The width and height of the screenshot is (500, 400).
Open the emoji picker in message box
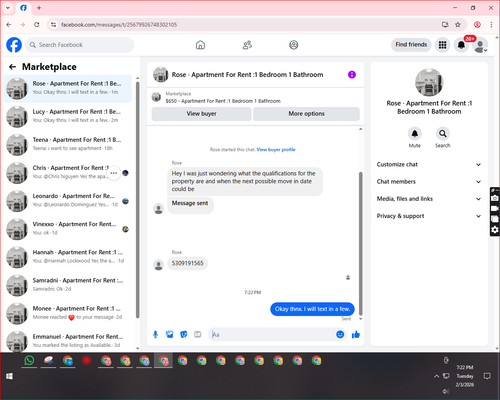point(340,334)
